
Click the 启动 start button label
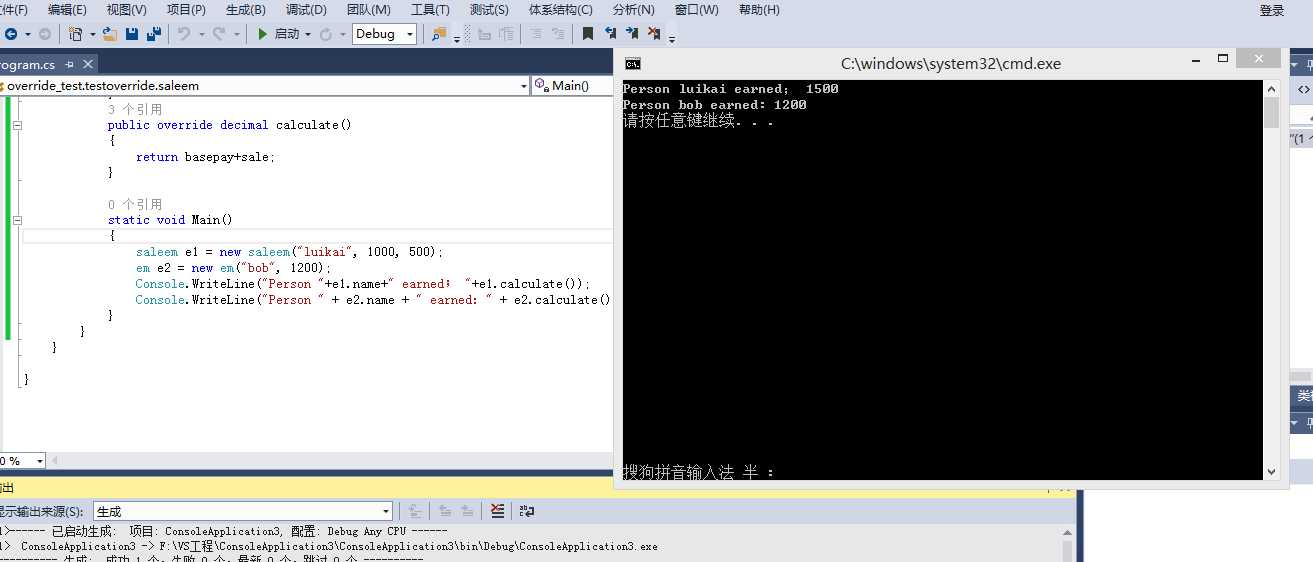coord(287,34)
